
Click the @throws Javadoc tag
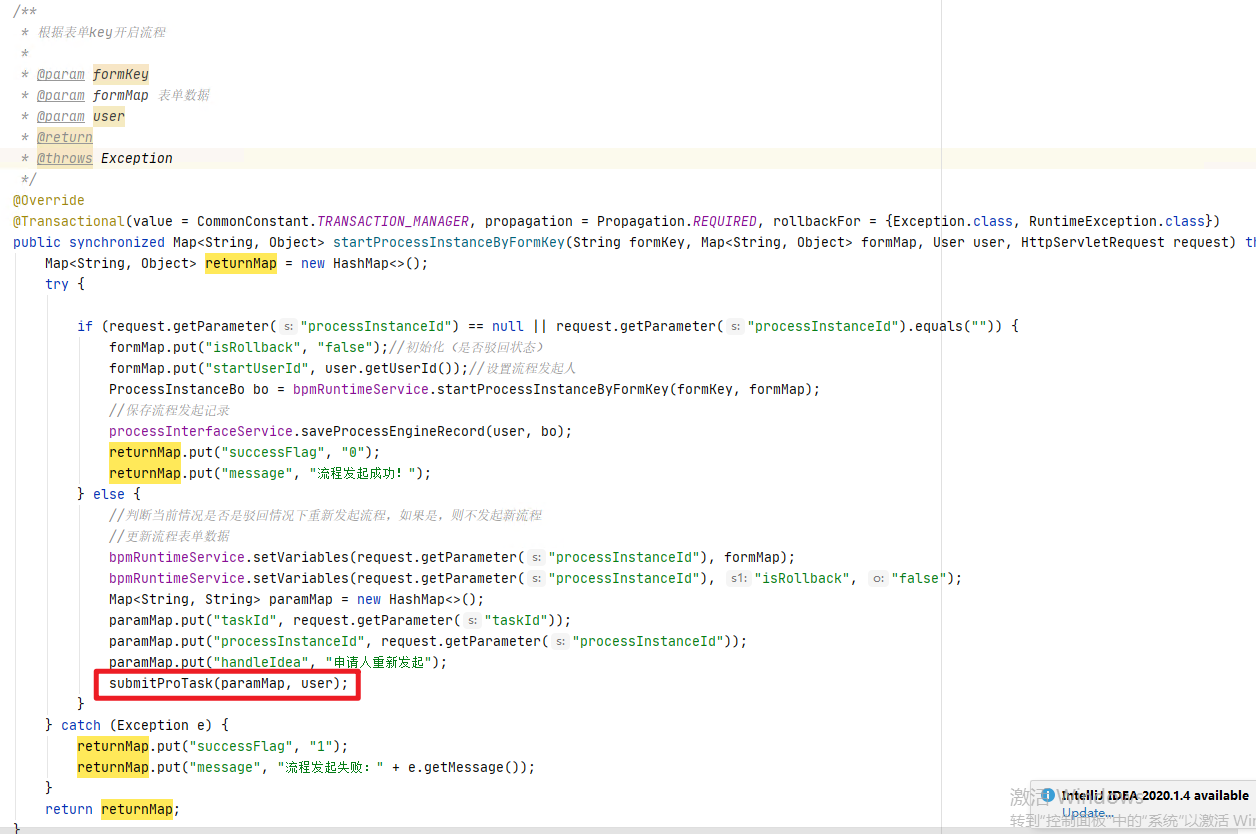[x=65, y=158]
